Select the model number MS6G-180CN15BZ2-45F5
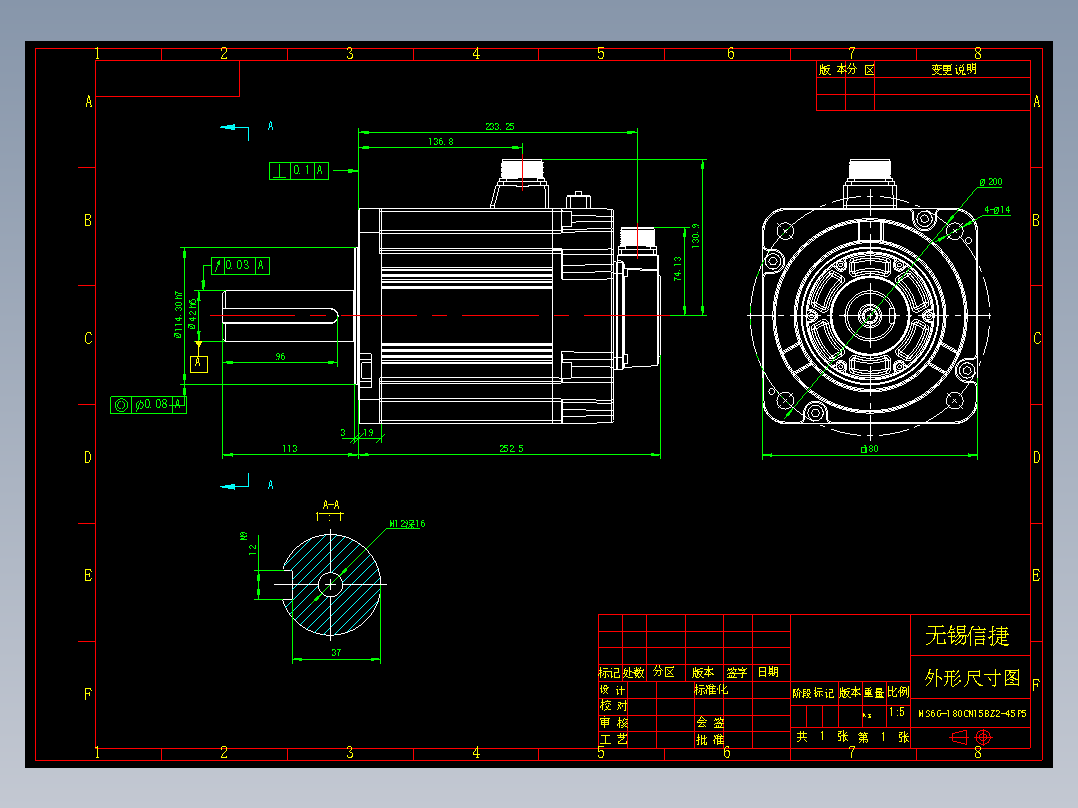Screen dimensions: 1078x808 click(972, 714)
